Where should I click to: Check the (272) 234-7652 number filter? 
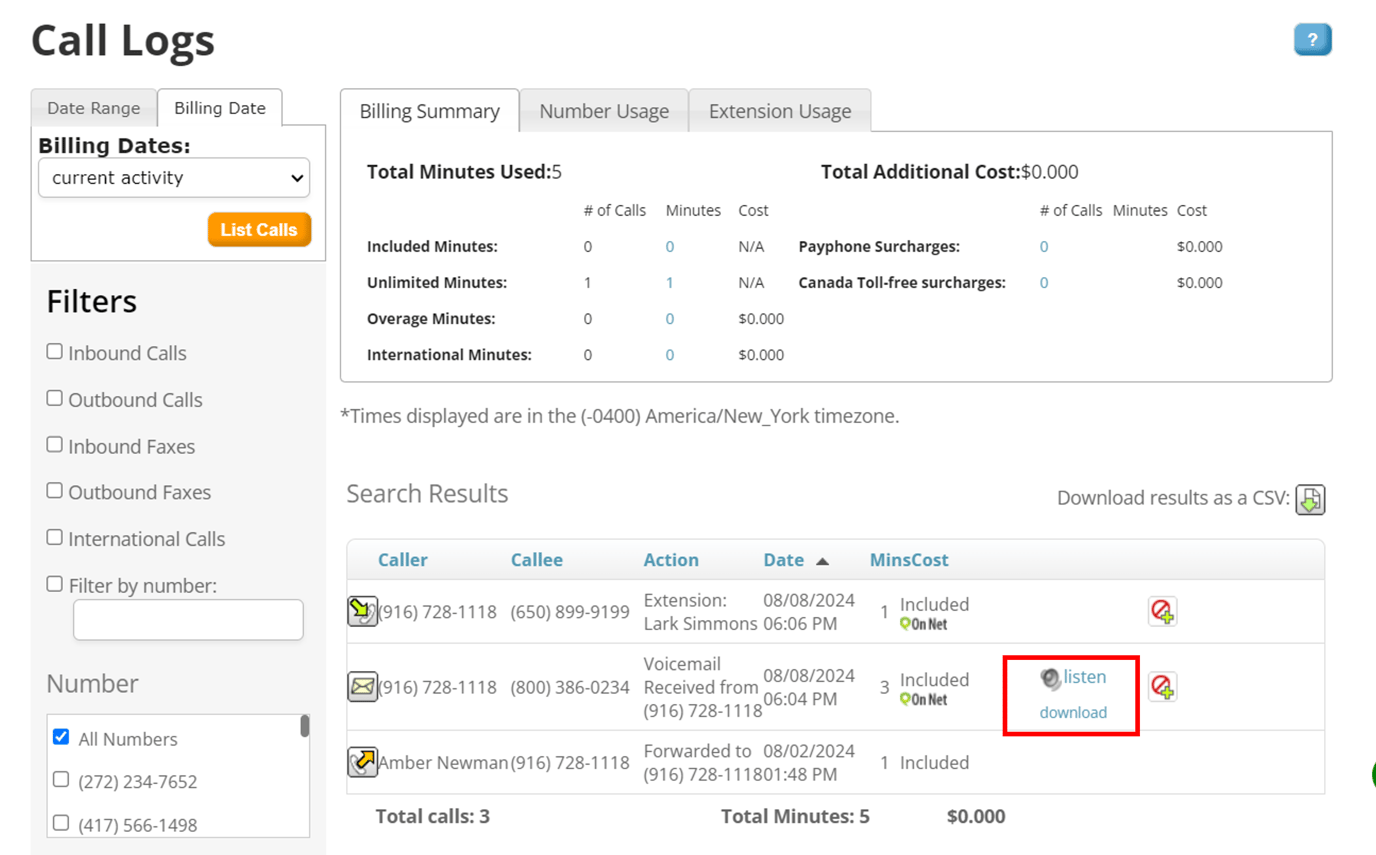59,779
